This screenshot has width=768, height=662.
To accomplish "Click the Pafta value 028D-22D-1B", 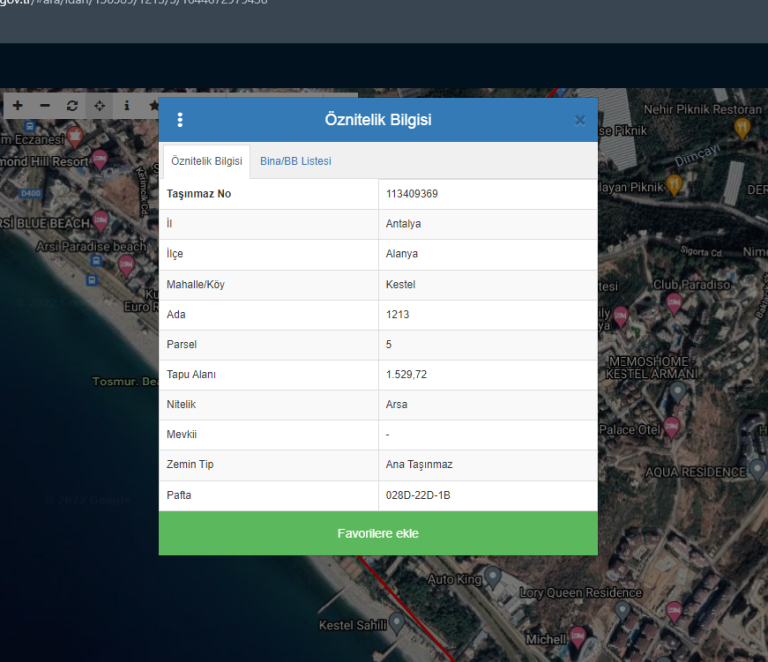I will pyautogui.click(x=418, y=495).
